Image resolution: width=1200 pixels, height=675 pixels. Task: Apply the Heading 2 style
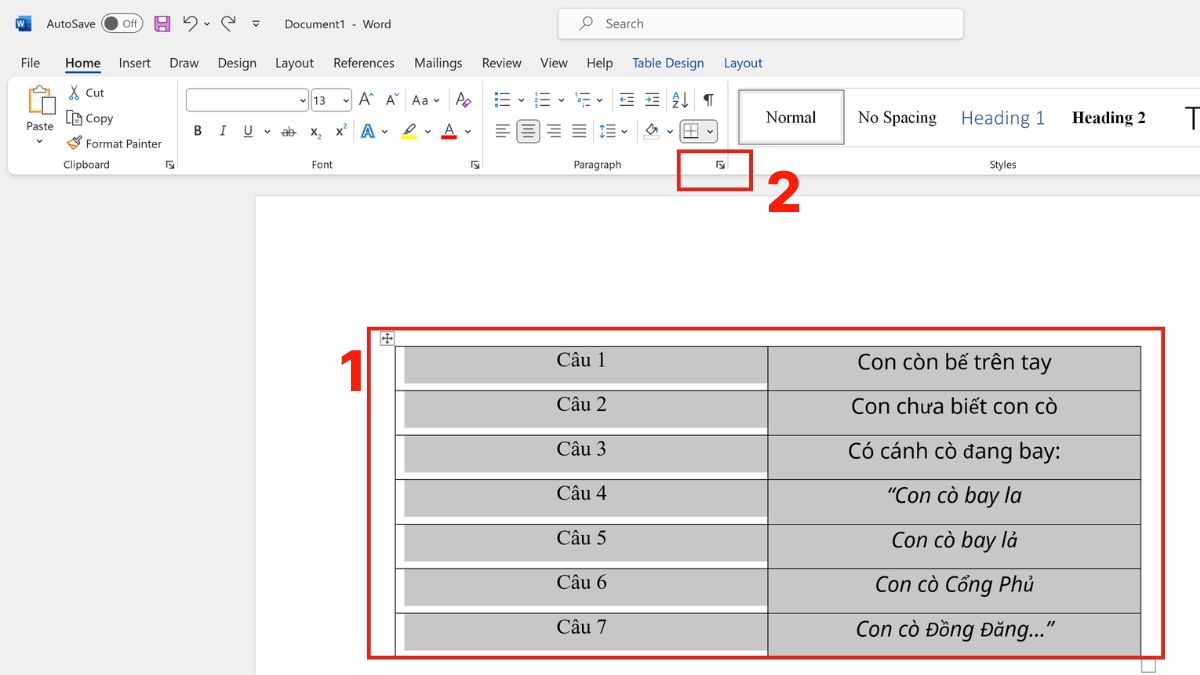(x=1109, y=117)
